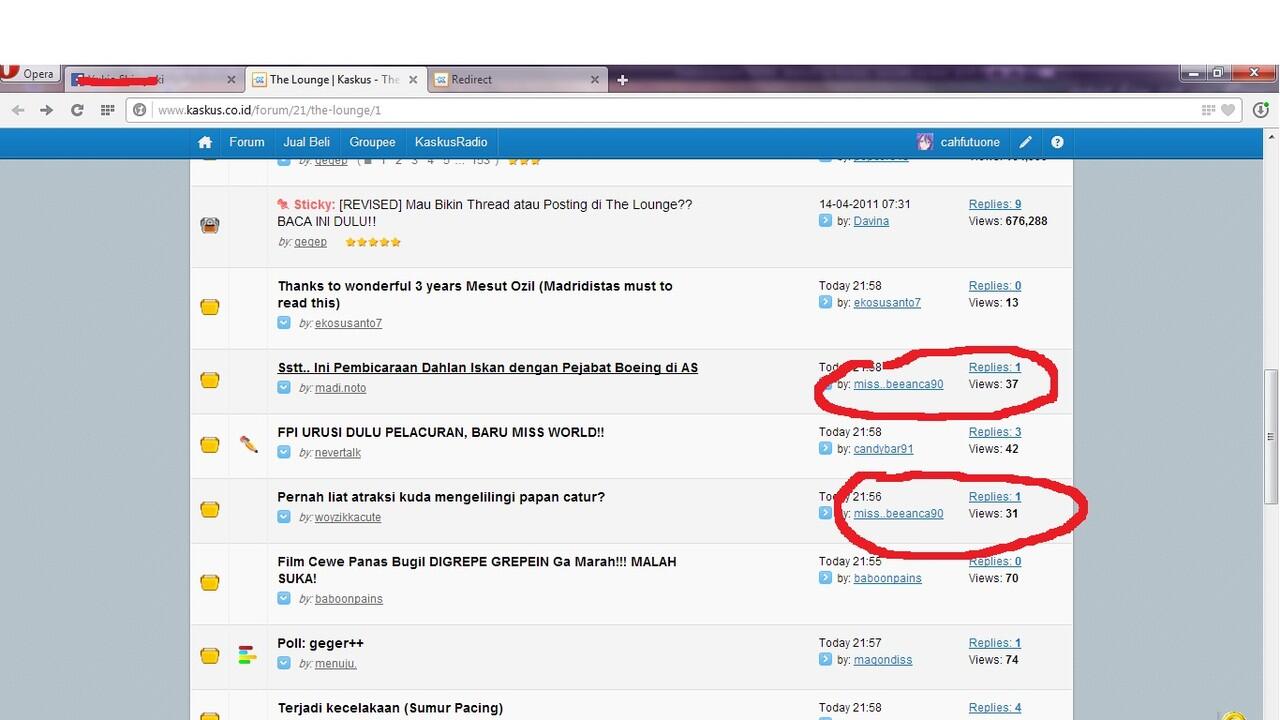Image resolution: width=1280 pixels, height=720 pixels.
Task: Expand preview arrow next to nevertalk
Action: pyautogui.click(x=284, y=452)
